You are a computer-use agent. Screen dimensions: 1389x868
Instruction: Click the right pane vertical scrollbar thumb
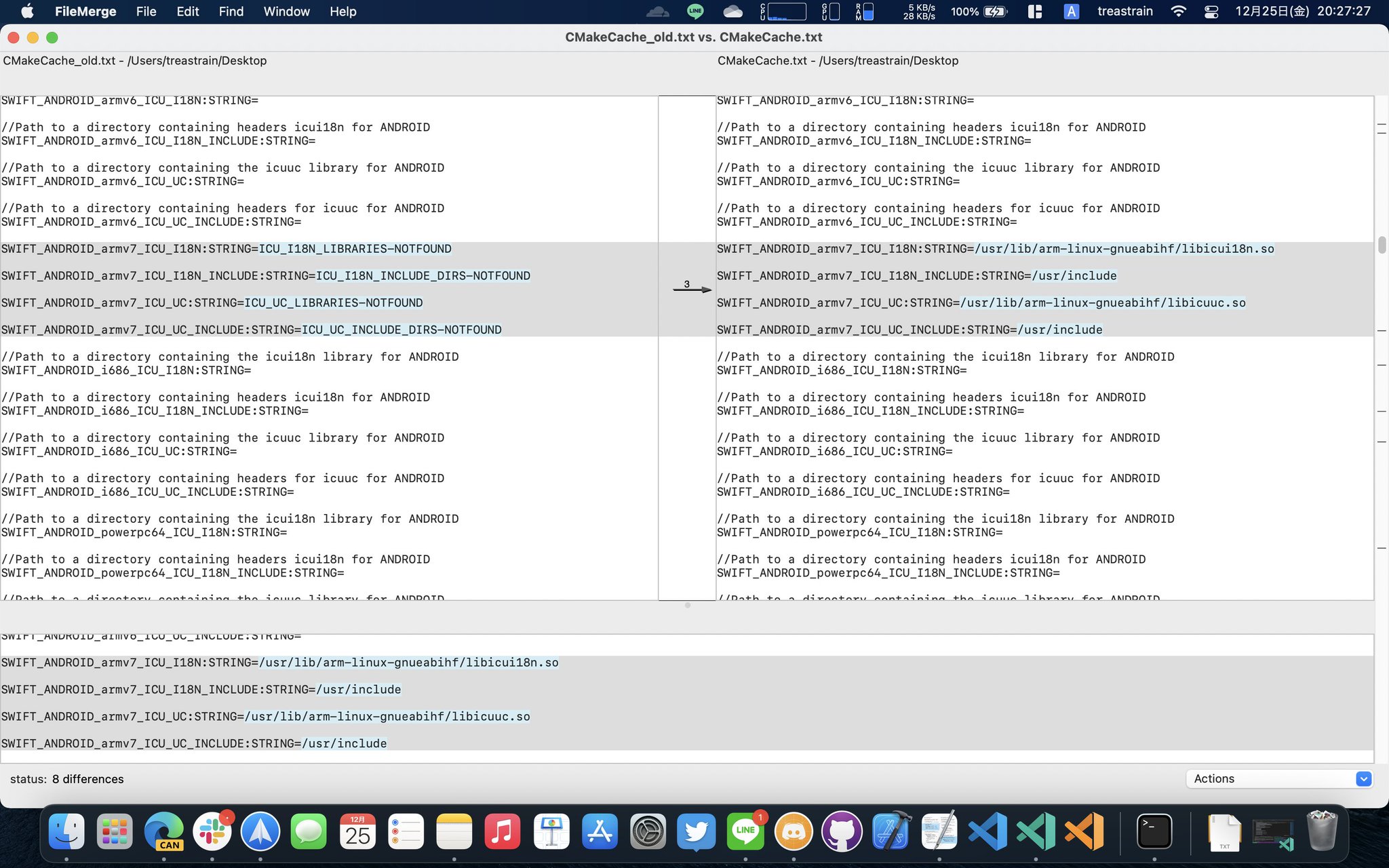point(1382,245)
